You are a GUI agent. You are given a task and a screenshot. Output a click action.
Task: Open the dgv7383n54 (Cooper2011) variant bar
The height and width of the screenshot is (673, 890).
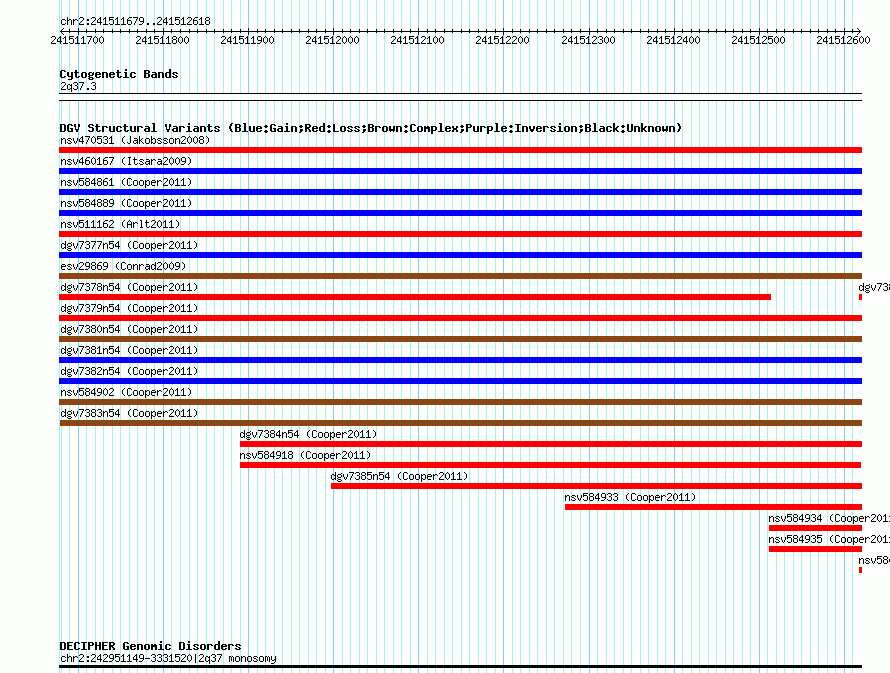(x=460, y=423)
